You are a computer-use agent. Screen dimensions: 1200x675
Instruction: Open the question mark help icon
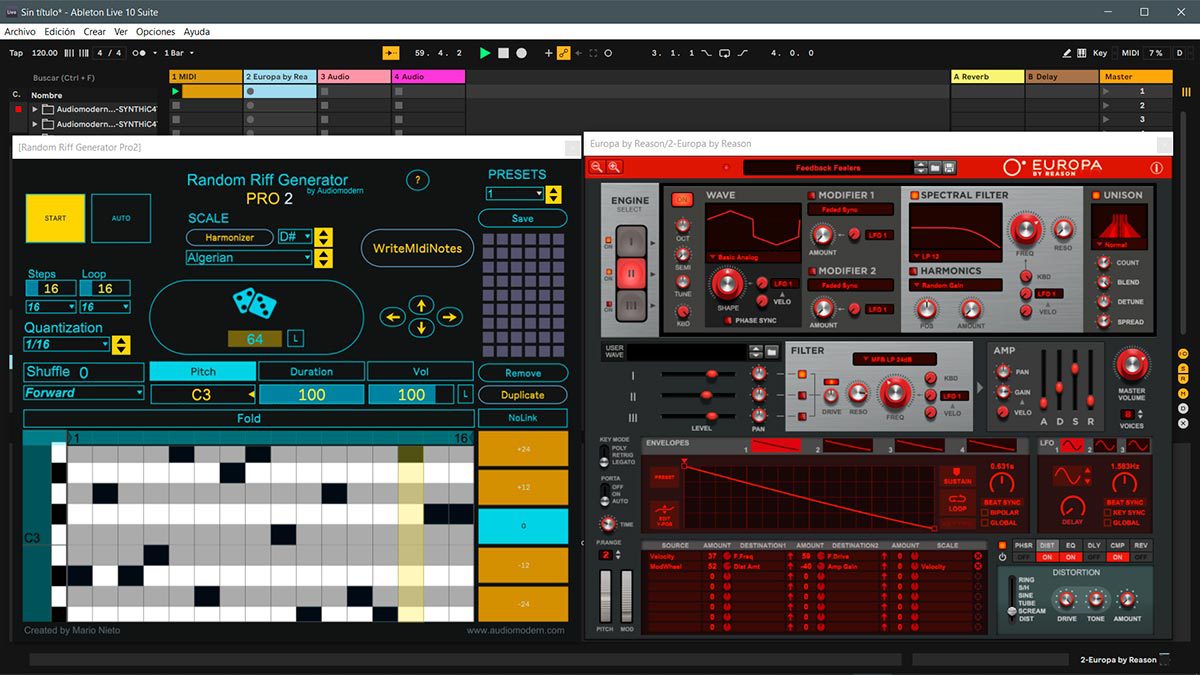tap(418, 181)
